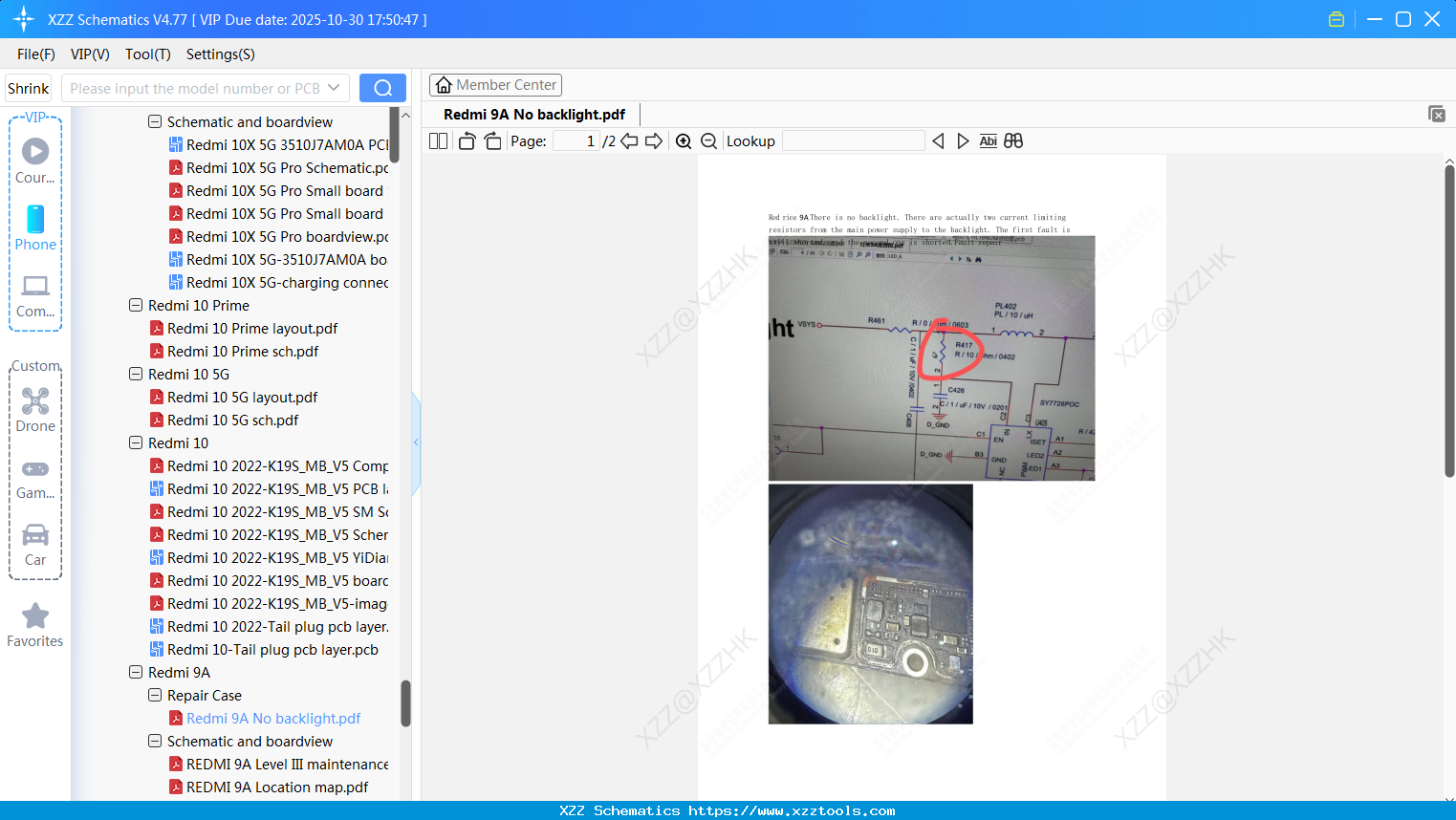The image size is (1456, 820).
Task: Collapse the Repair Case node
Action: point(155,696)
